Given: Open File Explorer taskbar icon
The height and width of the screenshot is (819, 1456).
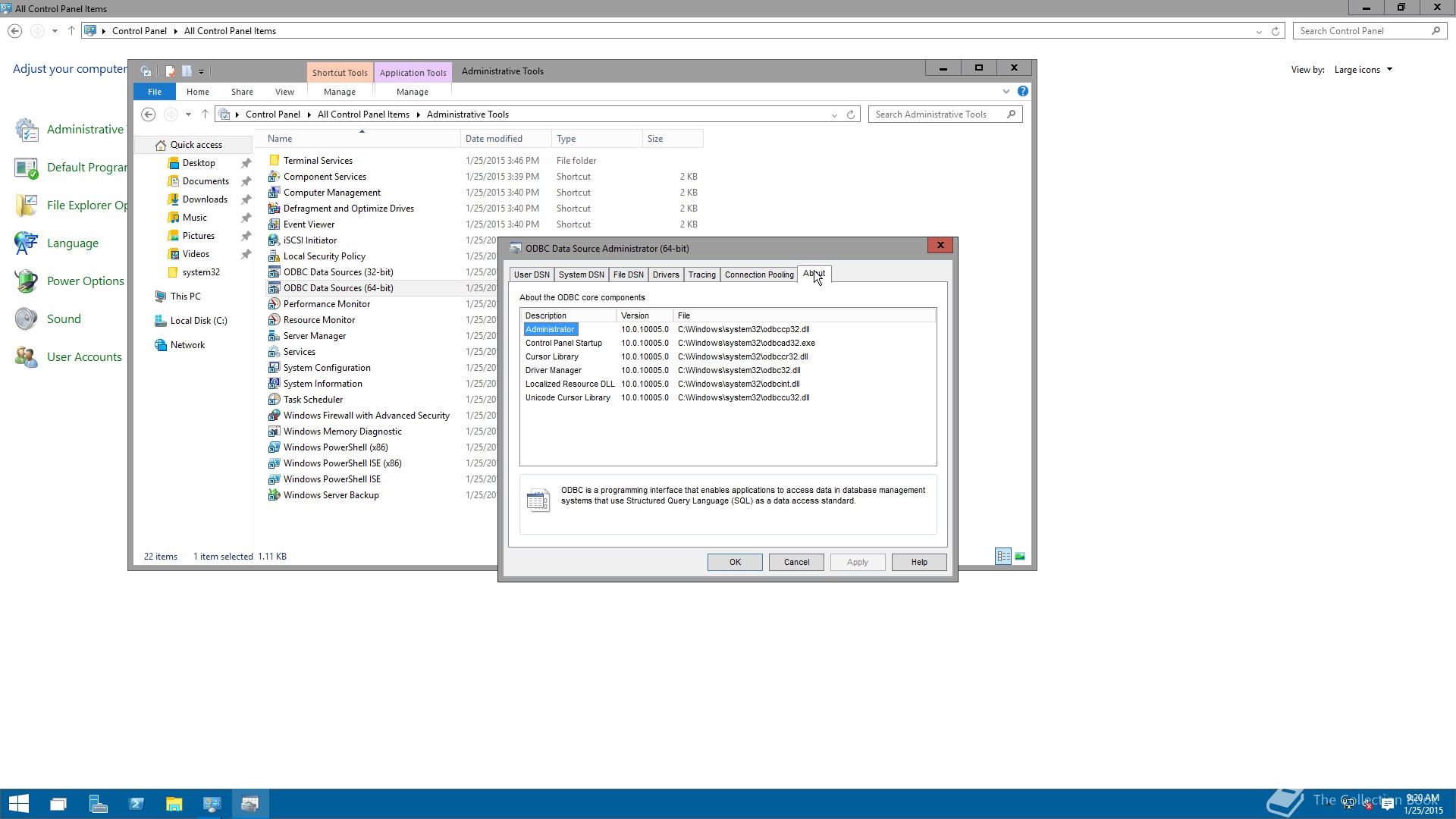Looking at the screenshot, I should 174,804.
